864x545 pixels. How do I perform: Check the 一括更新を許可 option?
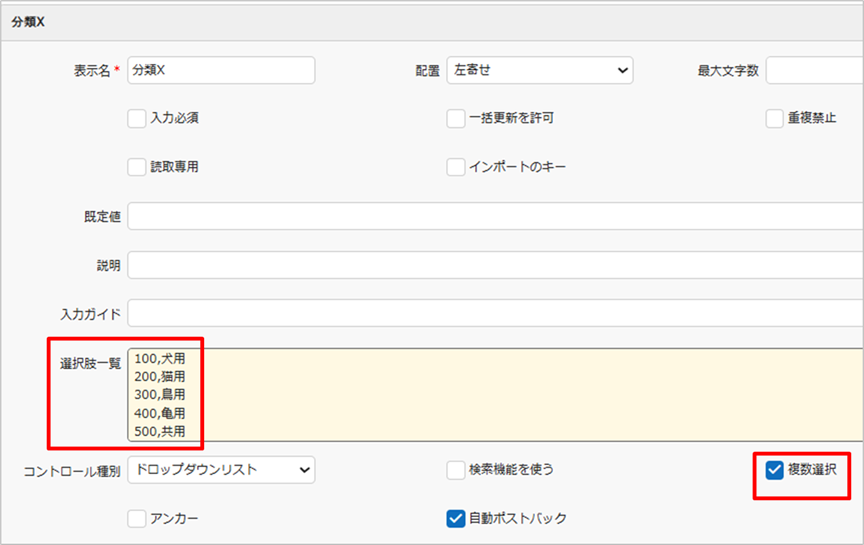pos(456,119)
